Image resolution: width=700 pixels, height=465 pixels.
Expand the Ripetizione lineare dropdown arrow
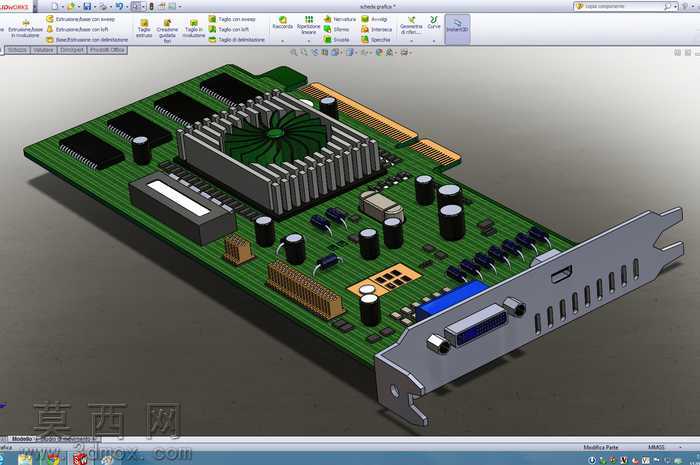point(308,41)
